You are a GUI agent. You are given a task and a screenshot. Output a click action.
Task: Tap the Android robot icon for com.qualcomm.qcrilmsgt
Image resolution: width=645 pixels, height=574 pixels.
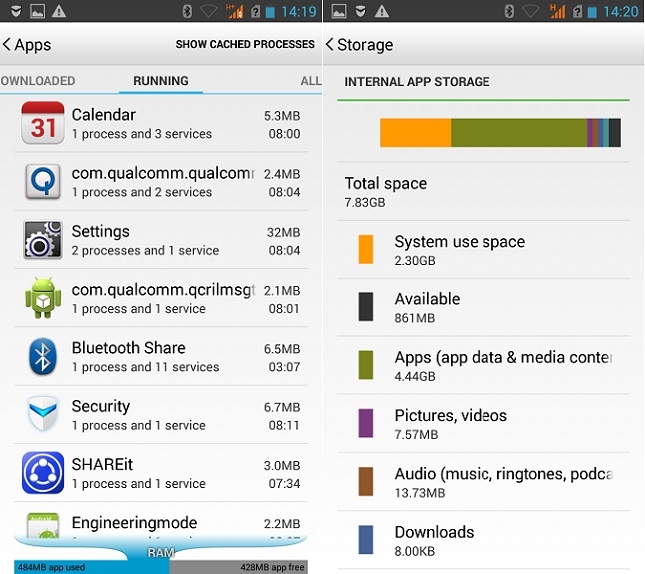pos(43,298)
